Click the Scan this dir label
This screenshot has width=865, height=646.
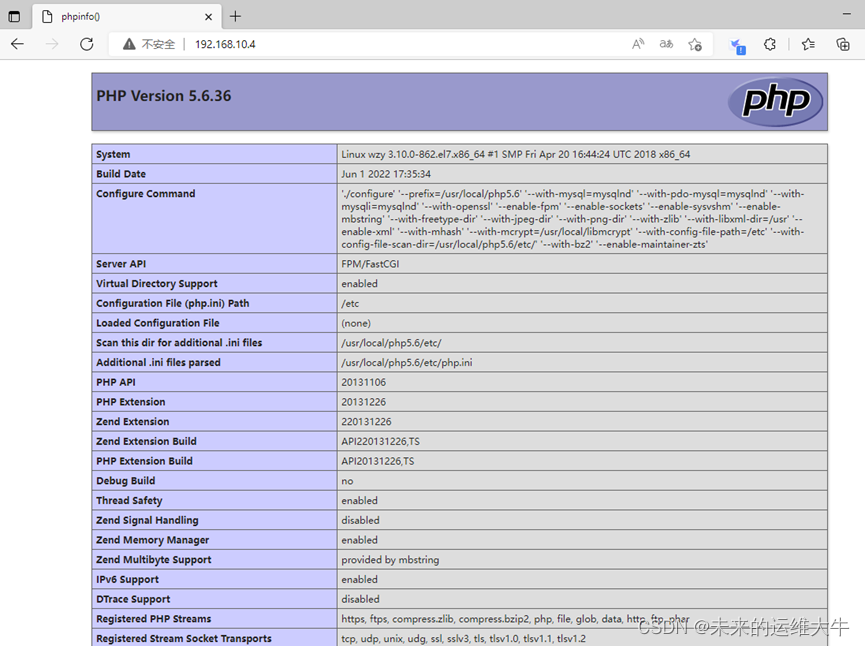click(x=179, y=343)
